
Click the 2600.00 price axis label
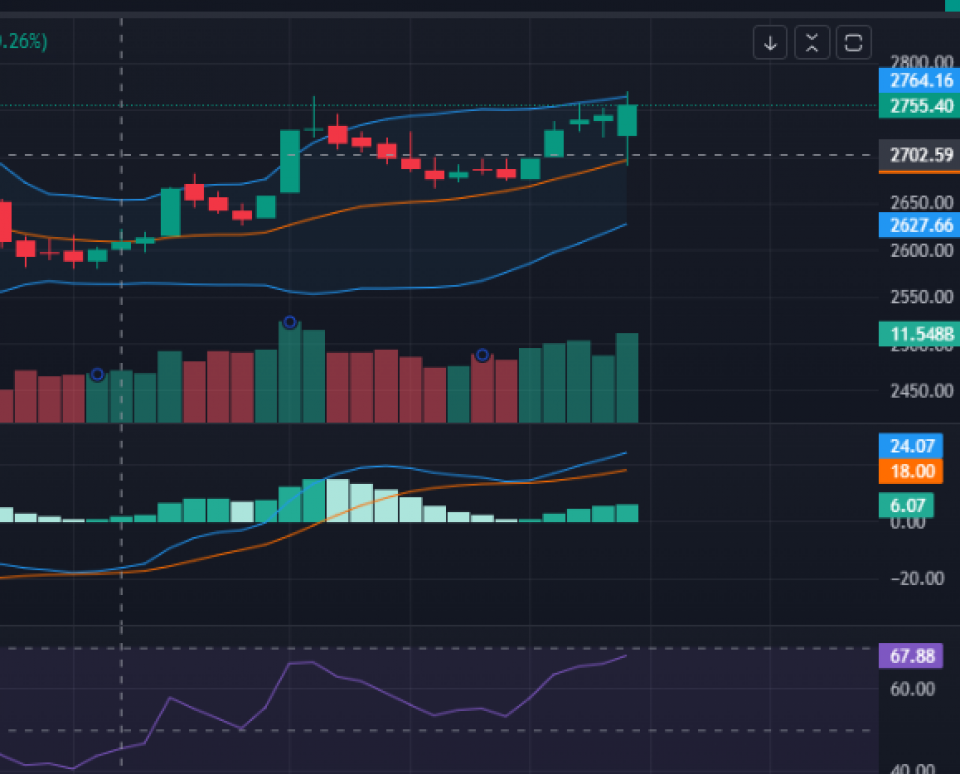click(921, 250)
